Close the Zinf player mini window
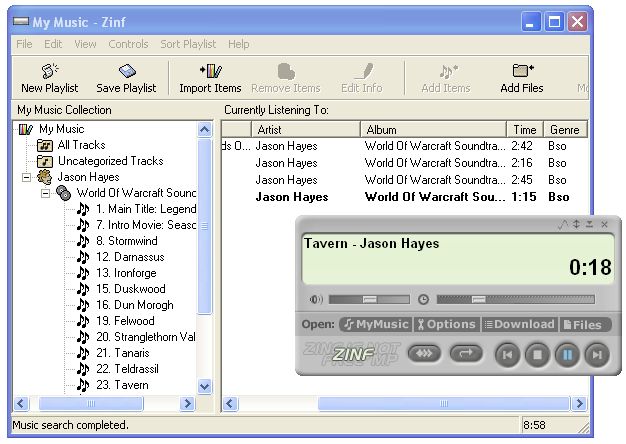 click(604, 225)
